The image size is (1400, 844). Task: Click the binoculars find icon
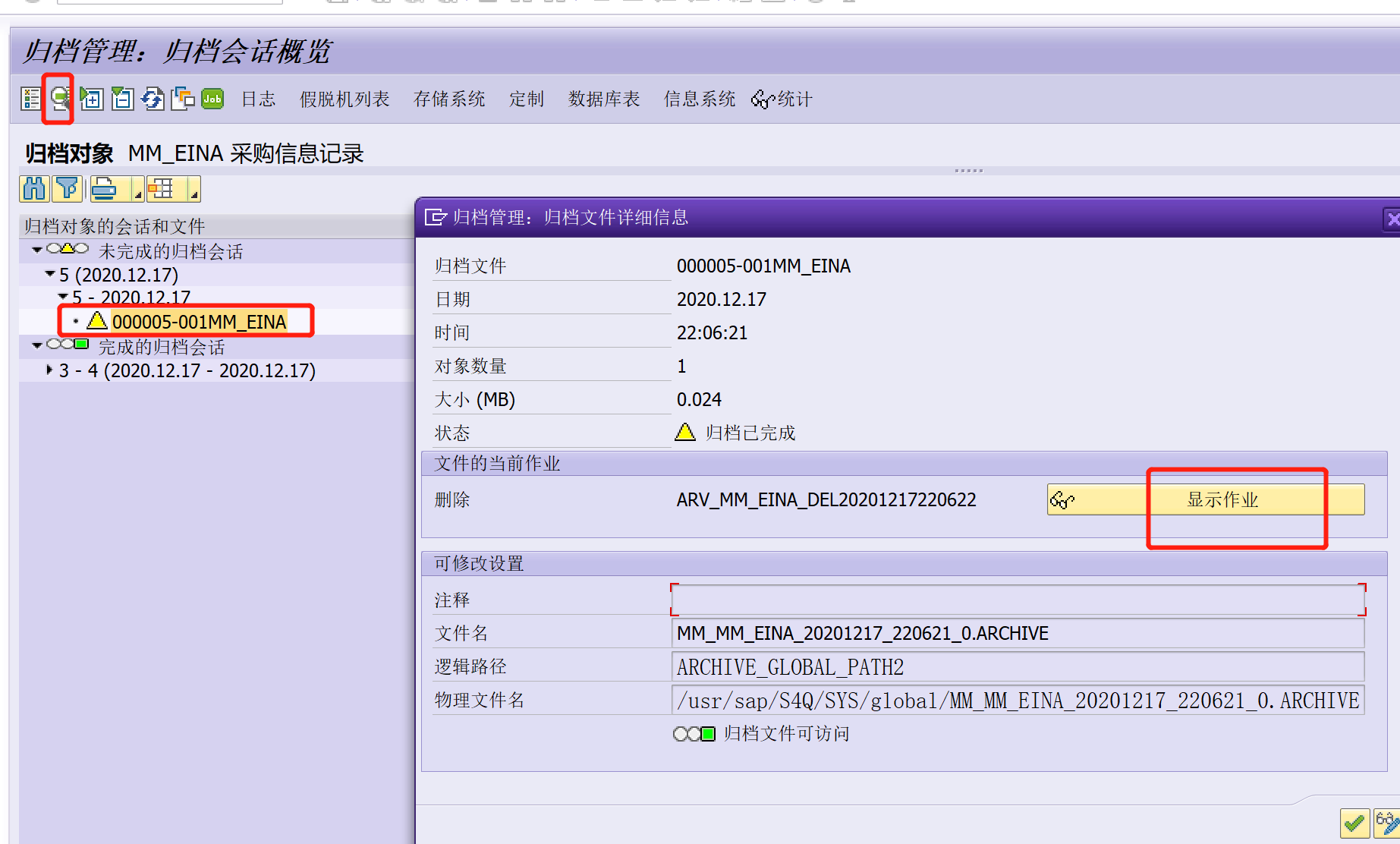(x=34, y=188)
